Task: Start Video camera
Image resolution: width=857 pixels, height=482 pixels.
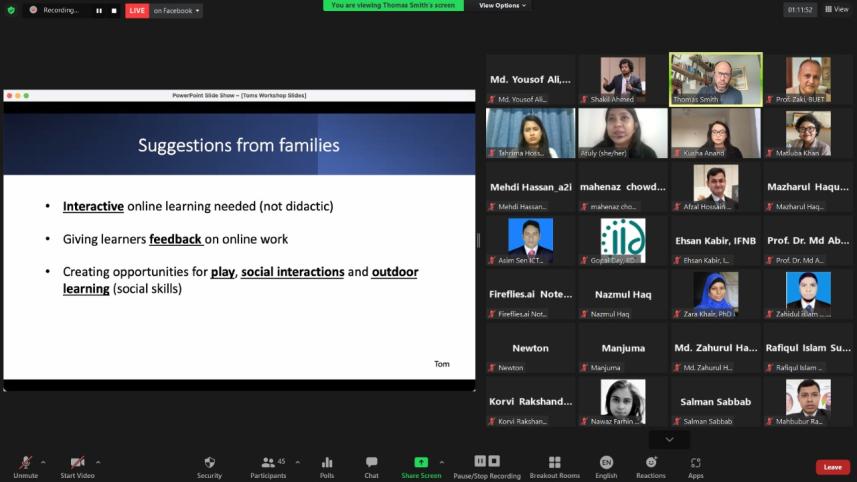Action: pyautogui.click(x=76, y=463)
